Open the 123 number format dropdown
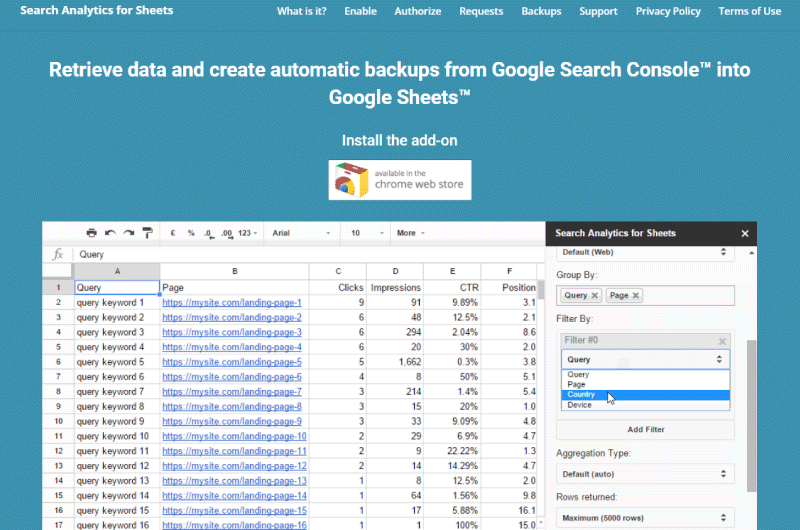The height and width of the screenshot is (530, 800). coord(248,233)
